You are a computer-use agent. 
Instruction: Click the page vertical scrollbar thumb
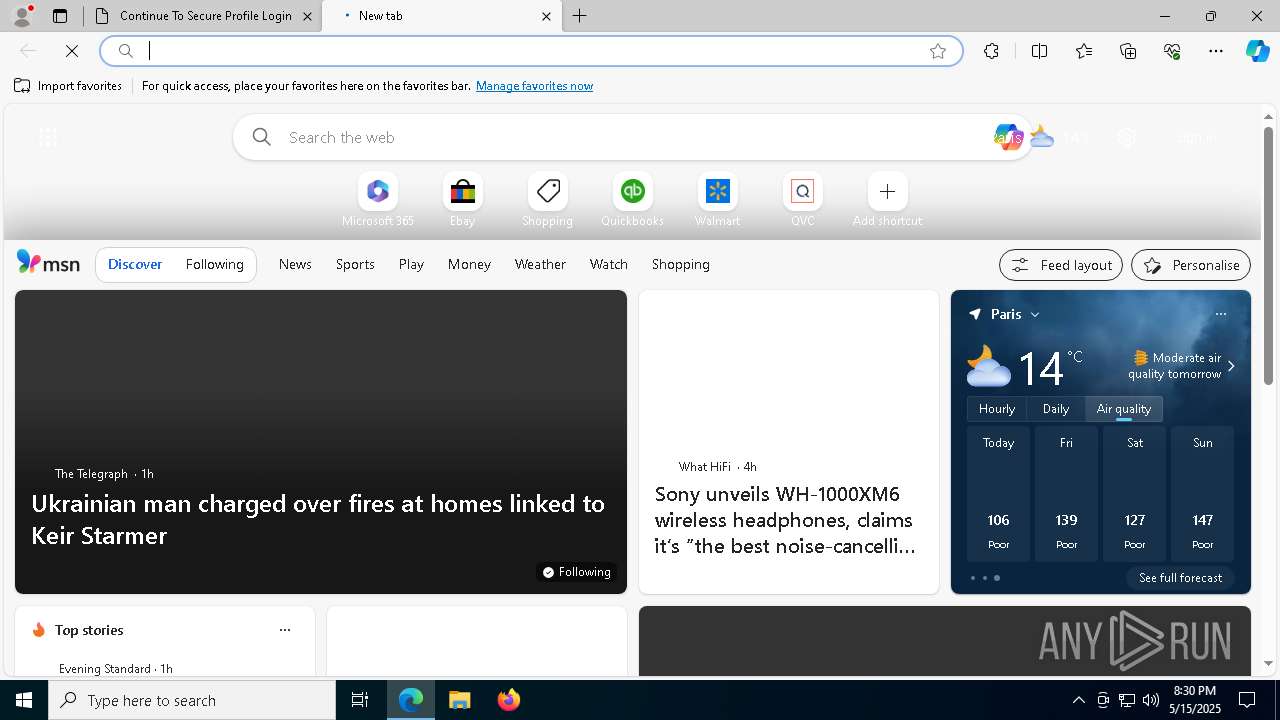(x=1268, y=255)
